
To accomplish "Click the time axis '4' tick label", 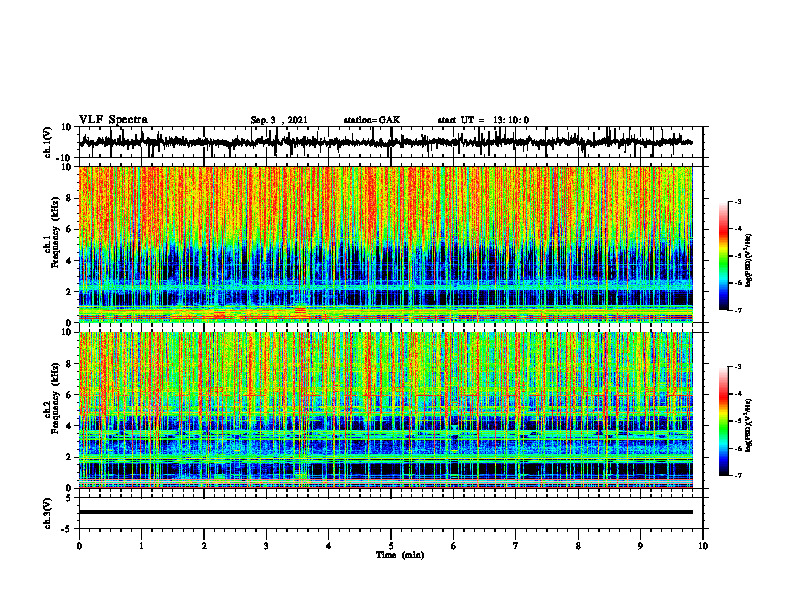I will (329, 546).
